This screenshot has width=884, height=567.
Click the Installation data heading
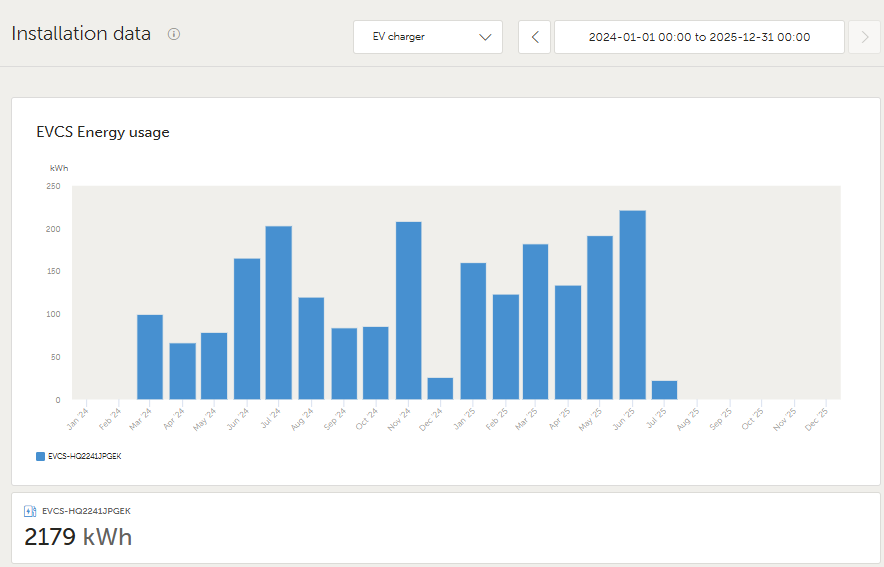(x=81, y=34)
